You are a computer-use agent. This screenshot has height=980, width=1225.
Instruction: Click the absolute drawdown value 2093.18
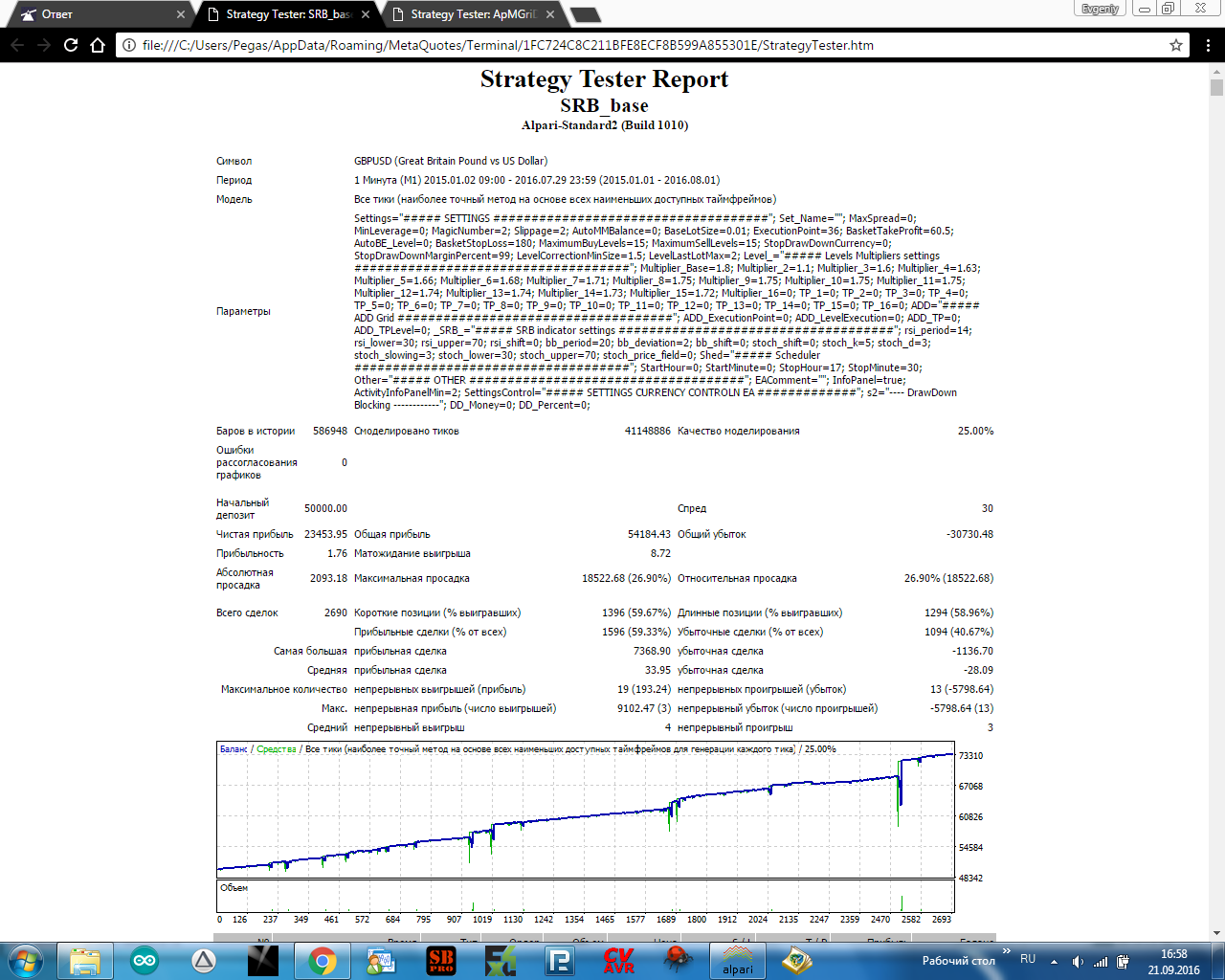point(328,579)
